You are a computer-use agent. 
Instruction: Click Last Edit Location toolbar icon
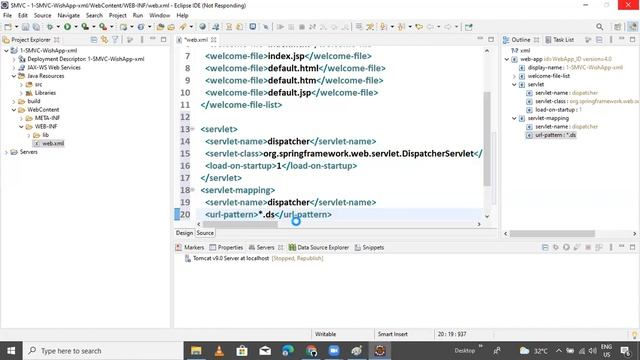click(419, 27)
